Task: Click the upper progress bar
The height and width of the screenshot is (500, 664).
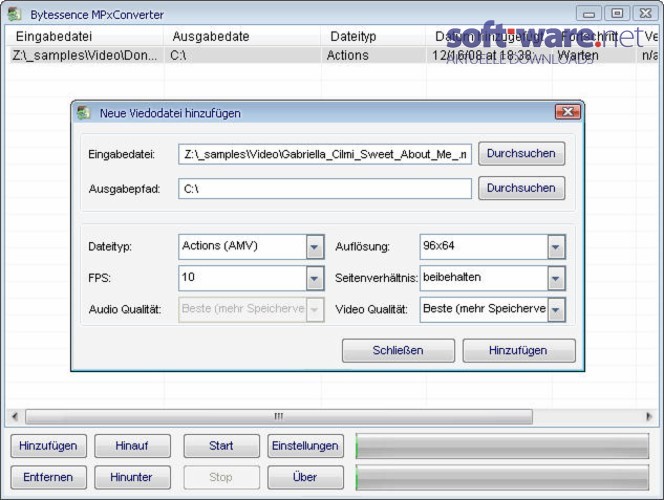Action: tap(502, 446)
